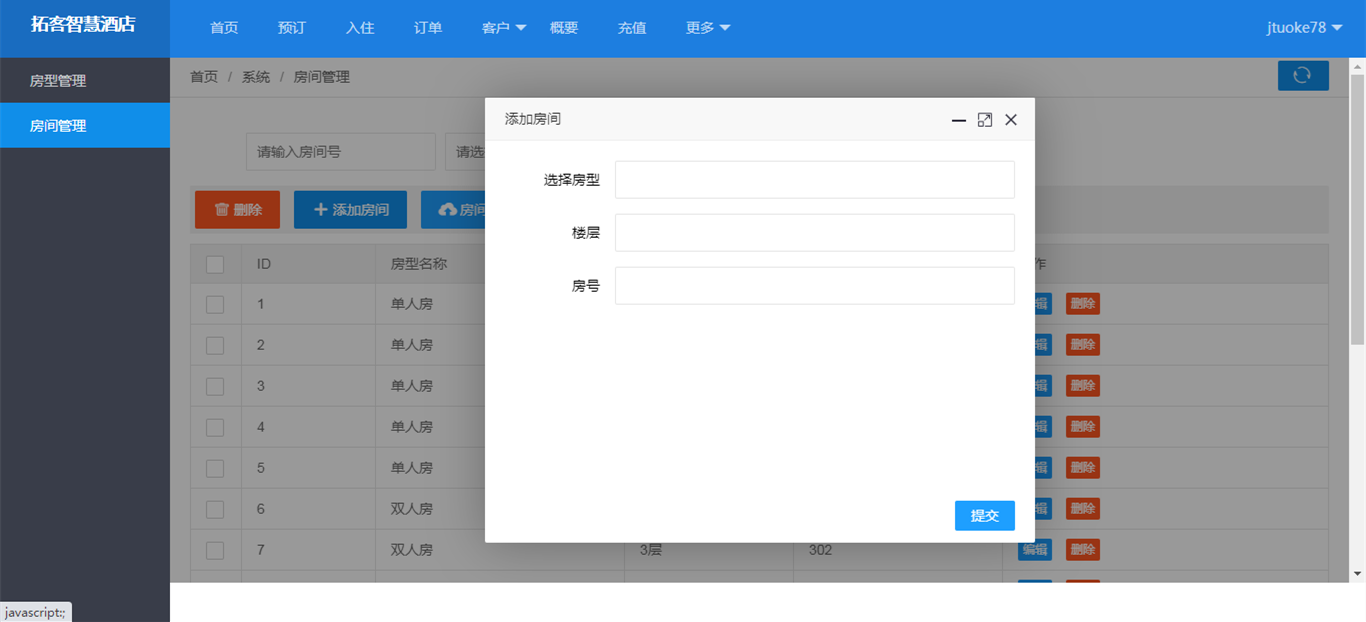This screenshot has height=622, width=1366.
Task: Open 入住 in the top navigation
Action: pos(360,28)
